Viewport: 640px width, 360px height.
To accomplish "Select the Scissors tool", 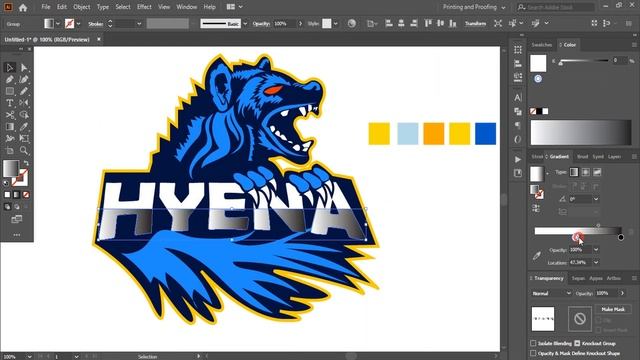I will (x=10, y=115).
